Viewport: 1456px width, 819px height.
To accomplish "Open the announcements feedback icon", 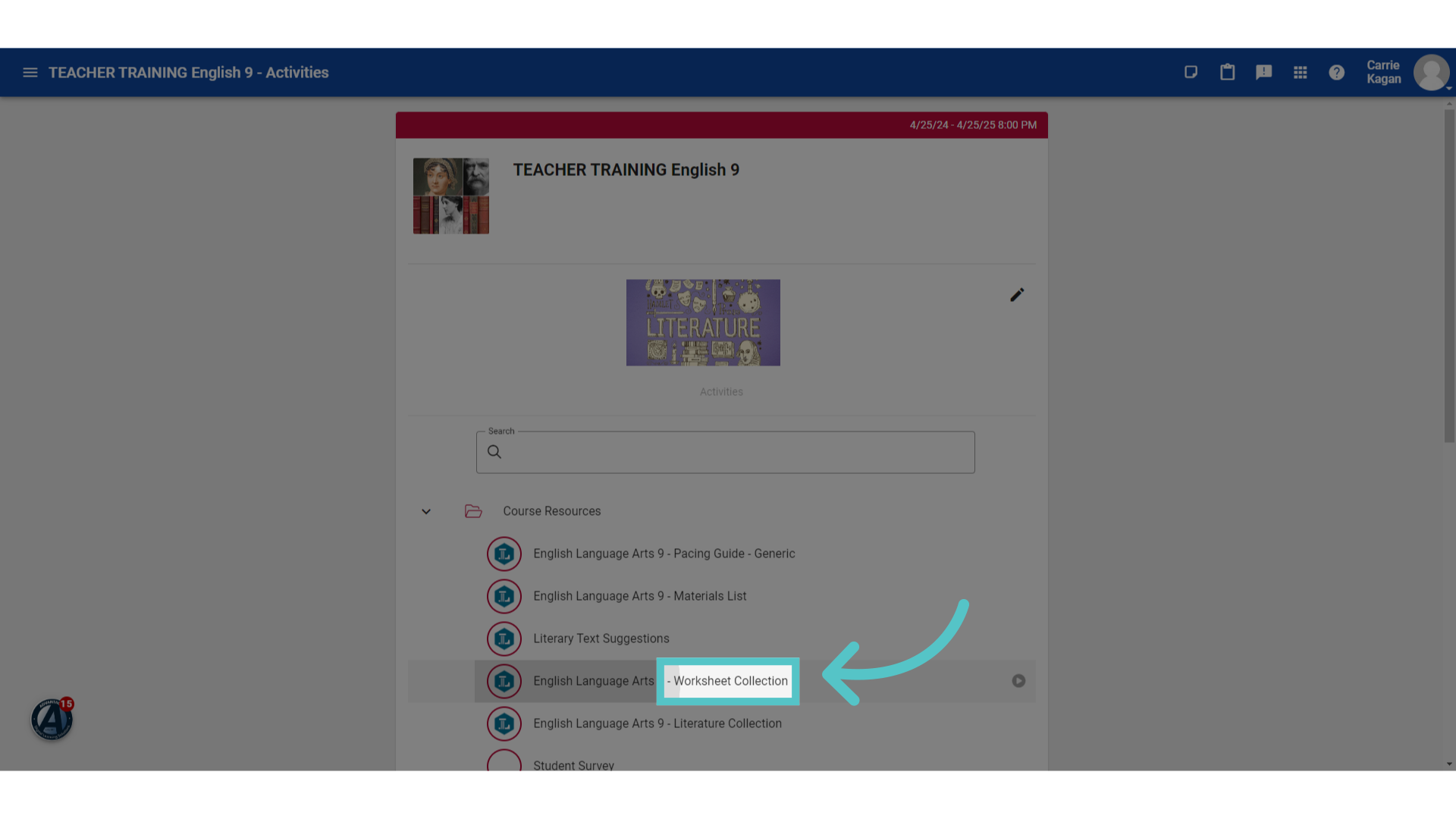I will pos(1263,72).
